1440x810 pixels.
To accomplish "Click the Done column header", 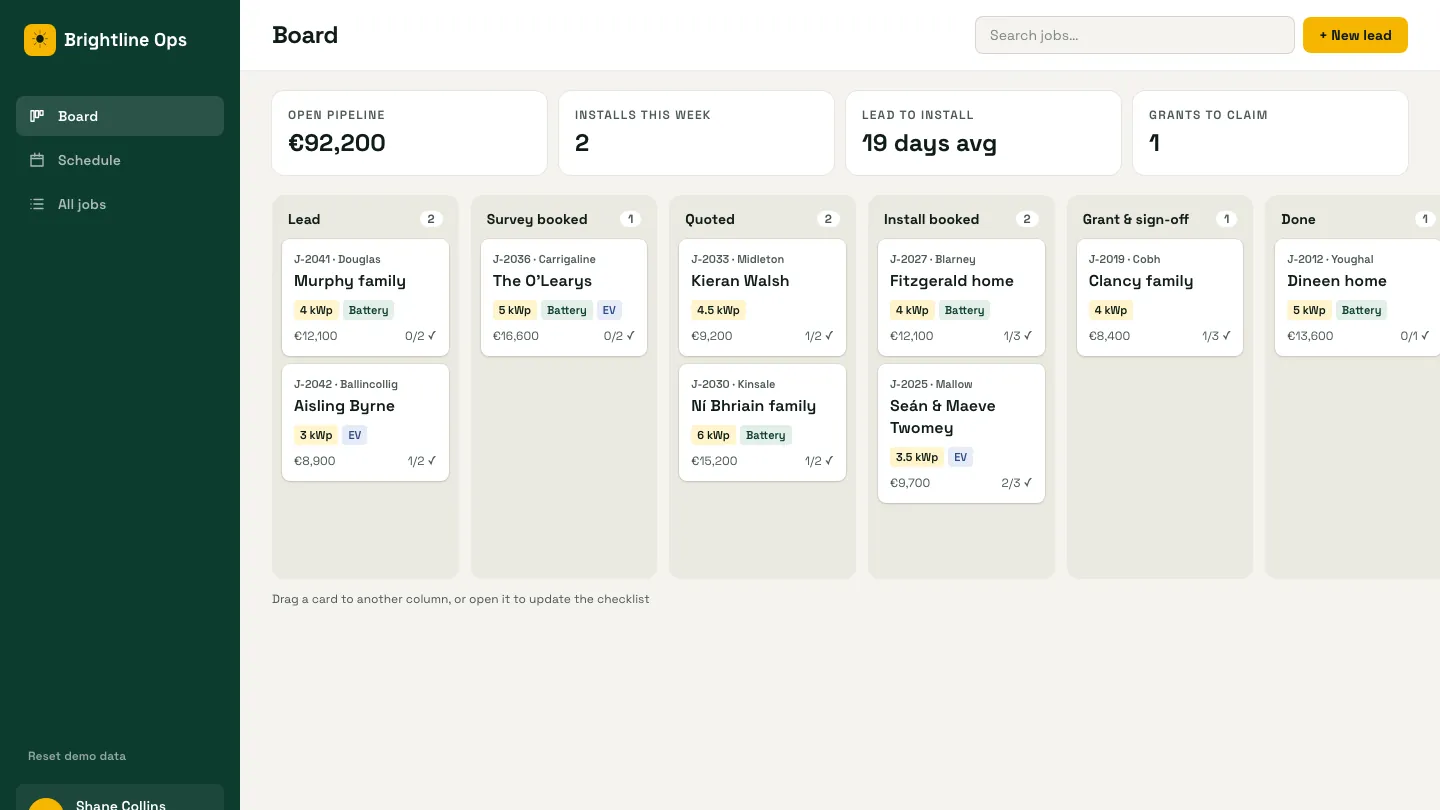I will [x=1298, y=219].
